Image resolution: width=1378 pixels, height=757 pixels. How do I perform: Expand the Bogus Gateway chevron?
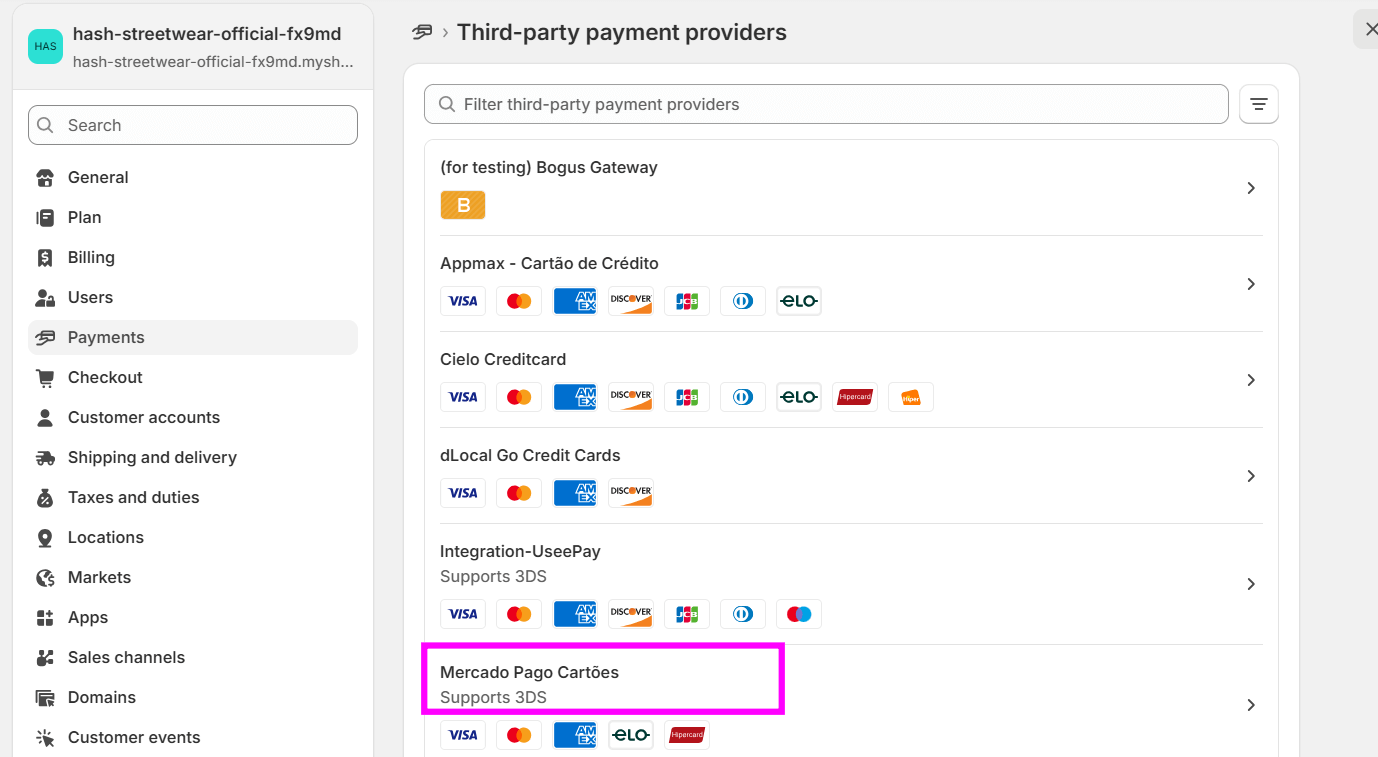click(1251, 188)
